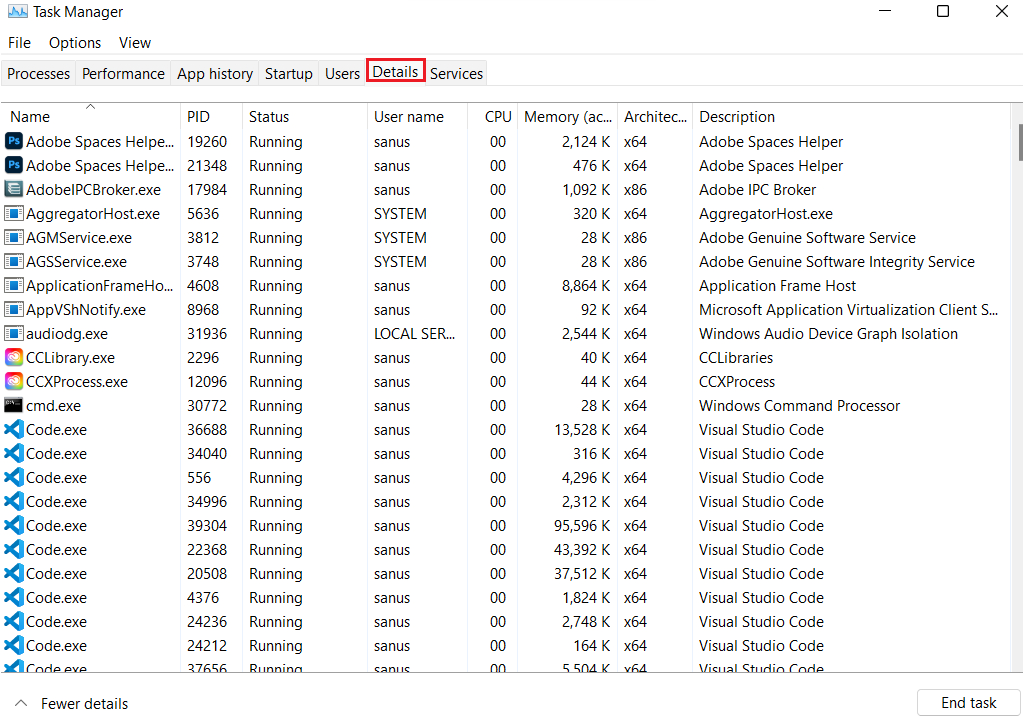Click the End task button
Viewport: 1025px width, 723px height.
click(x=968, y=703)
